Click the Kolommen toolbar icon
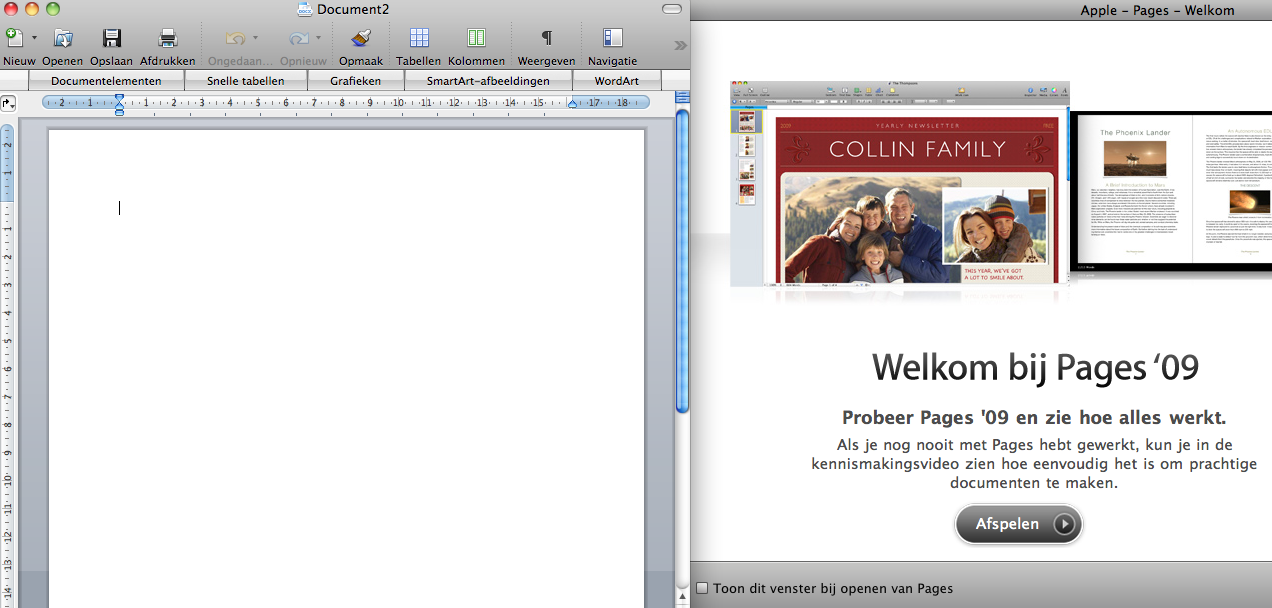Screen dimensions: 1272x608 coord(476,38)
